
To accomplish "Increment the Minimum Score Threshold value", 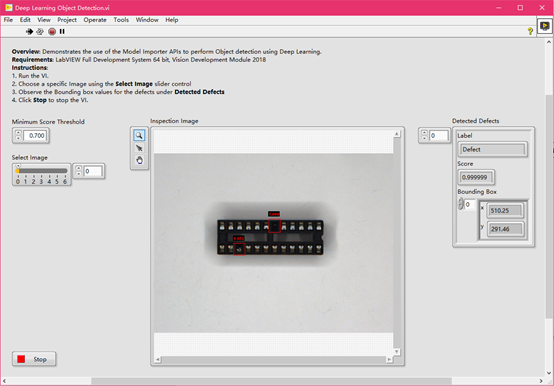I will (18, 133).
